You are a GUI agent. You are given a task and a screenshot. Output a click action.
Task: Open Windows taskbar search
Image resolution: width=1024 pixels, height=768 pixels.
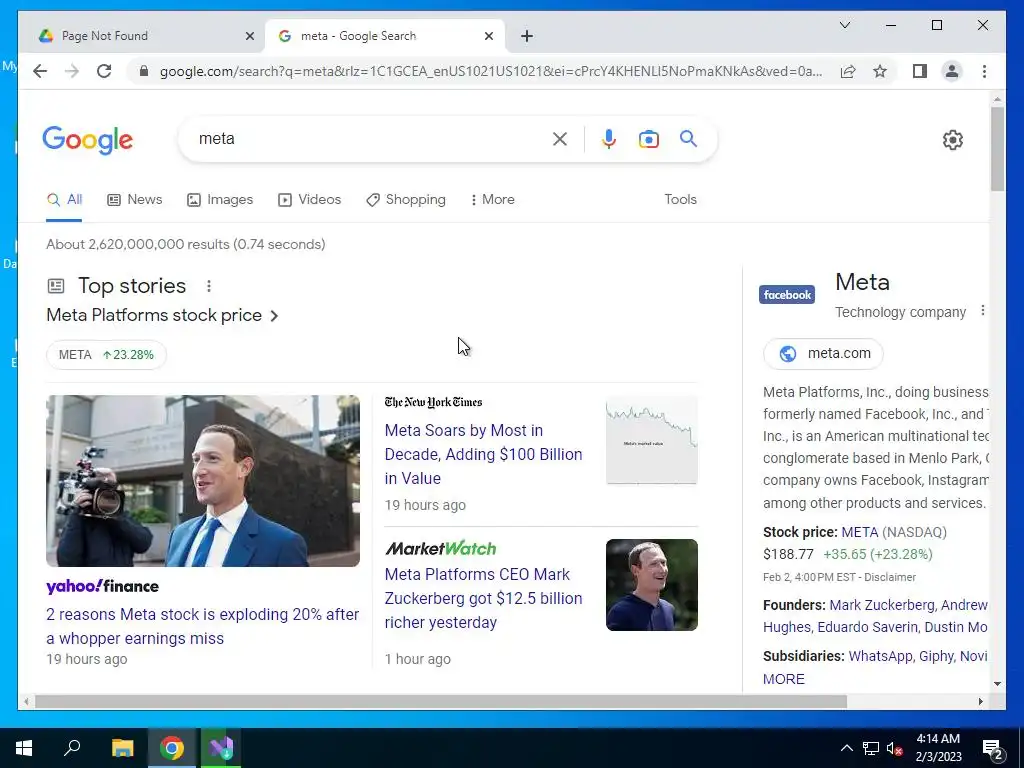(72, 748)
